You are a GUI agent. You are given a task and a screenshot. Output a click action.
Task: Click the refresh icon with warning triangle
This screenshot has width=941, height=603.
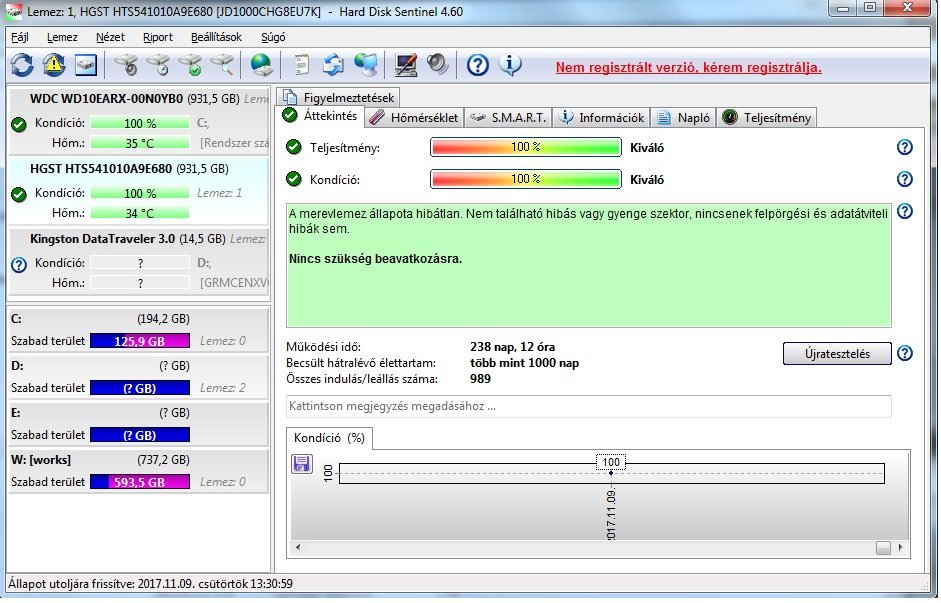click(54, 65)
